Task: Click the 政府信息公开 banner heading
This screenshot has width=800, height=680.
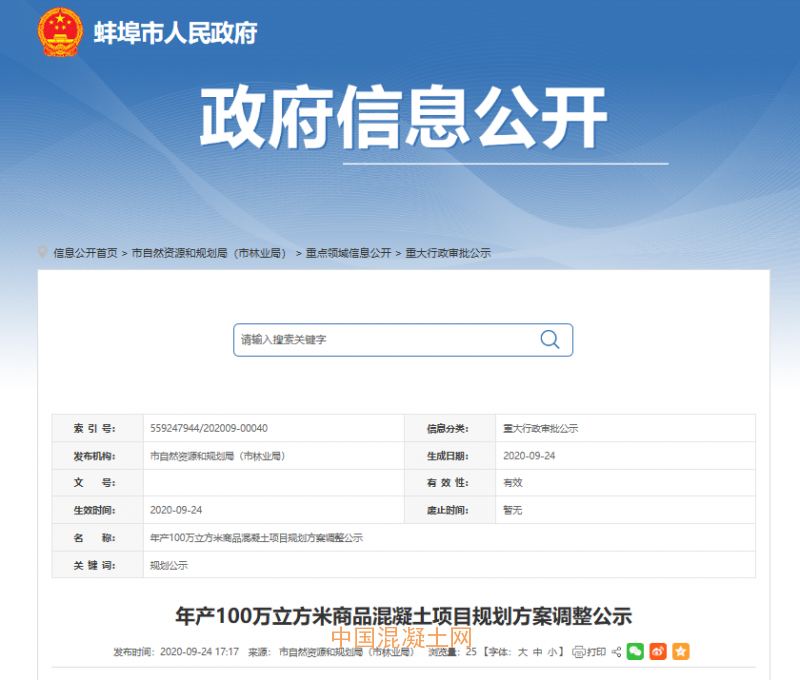Action: click(x=403, y=118)
